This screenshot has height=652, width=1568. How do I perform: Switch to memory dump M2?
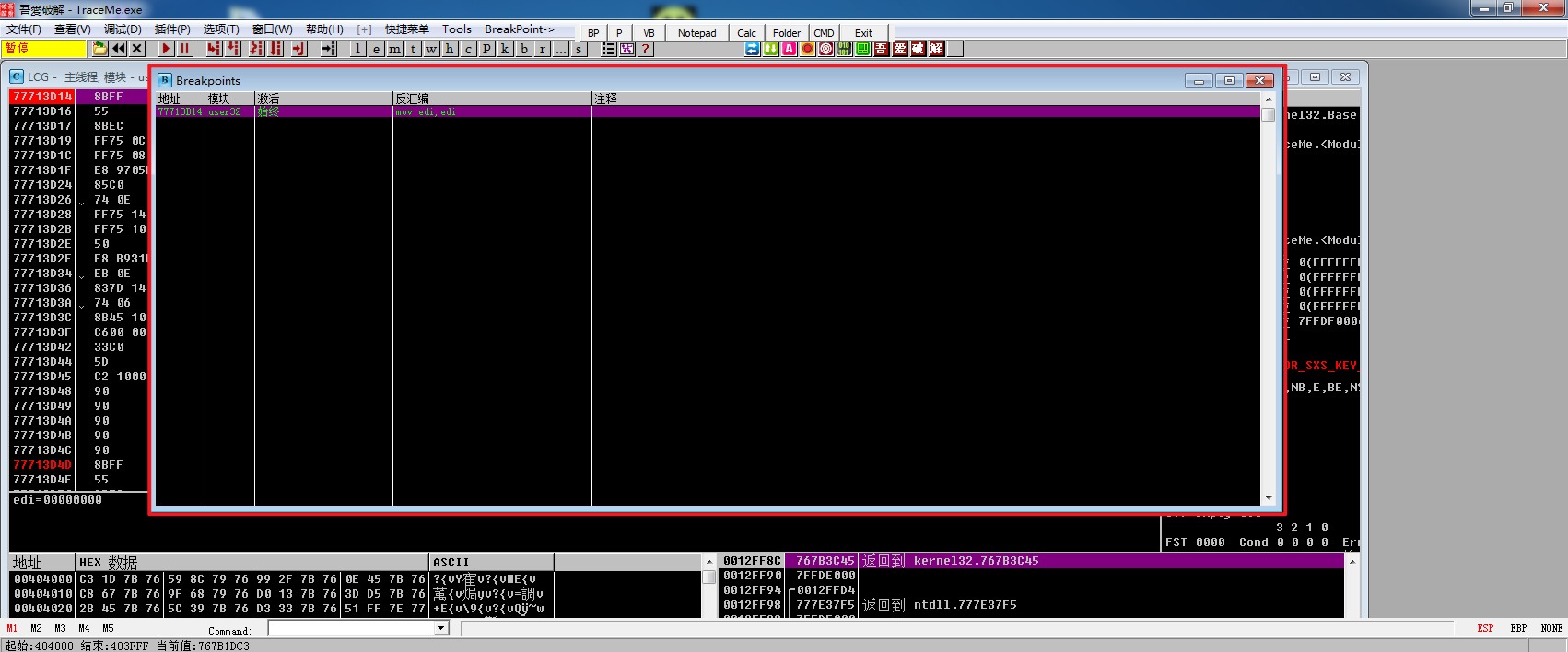[36, 628]
